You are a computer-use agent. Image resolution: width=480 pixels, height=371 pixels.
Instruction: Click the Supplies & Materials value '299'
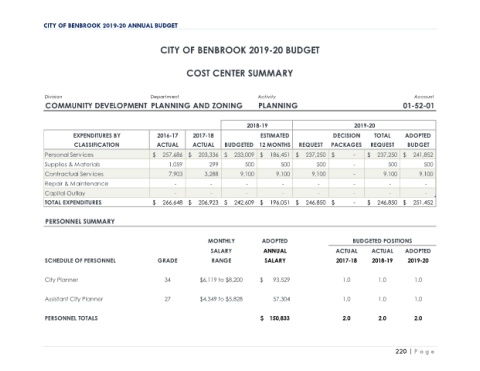214,164
